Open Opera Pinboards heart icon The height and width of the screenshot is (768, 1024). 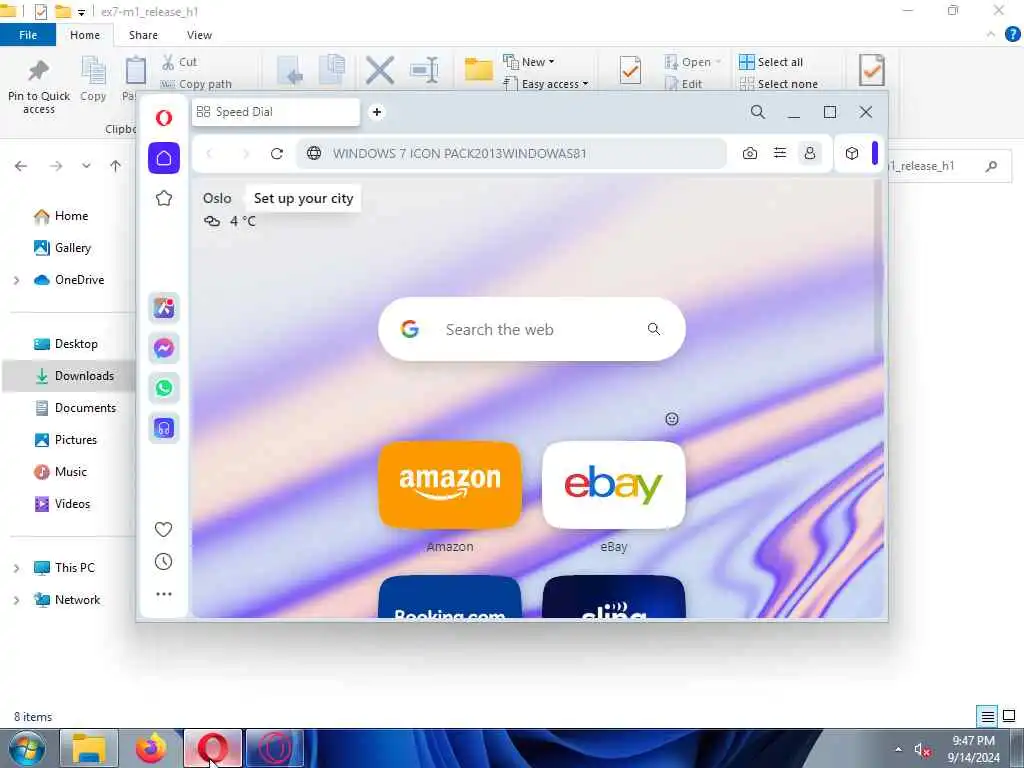point(163,529)
